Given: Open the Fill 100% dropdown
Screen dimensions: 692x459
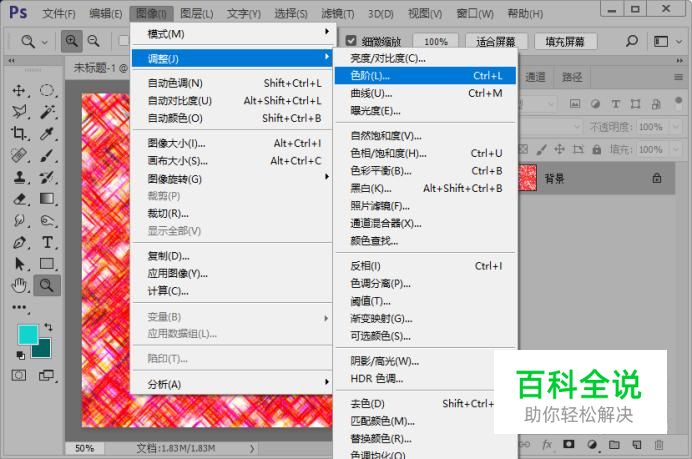Looking at the screenshot, I should [676, 150].
